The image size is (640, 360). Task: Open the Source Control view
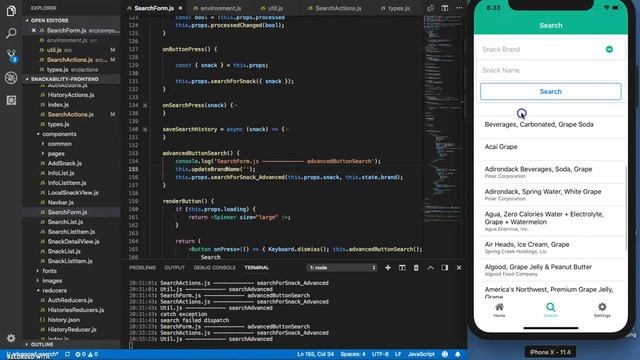click(11, 56)
